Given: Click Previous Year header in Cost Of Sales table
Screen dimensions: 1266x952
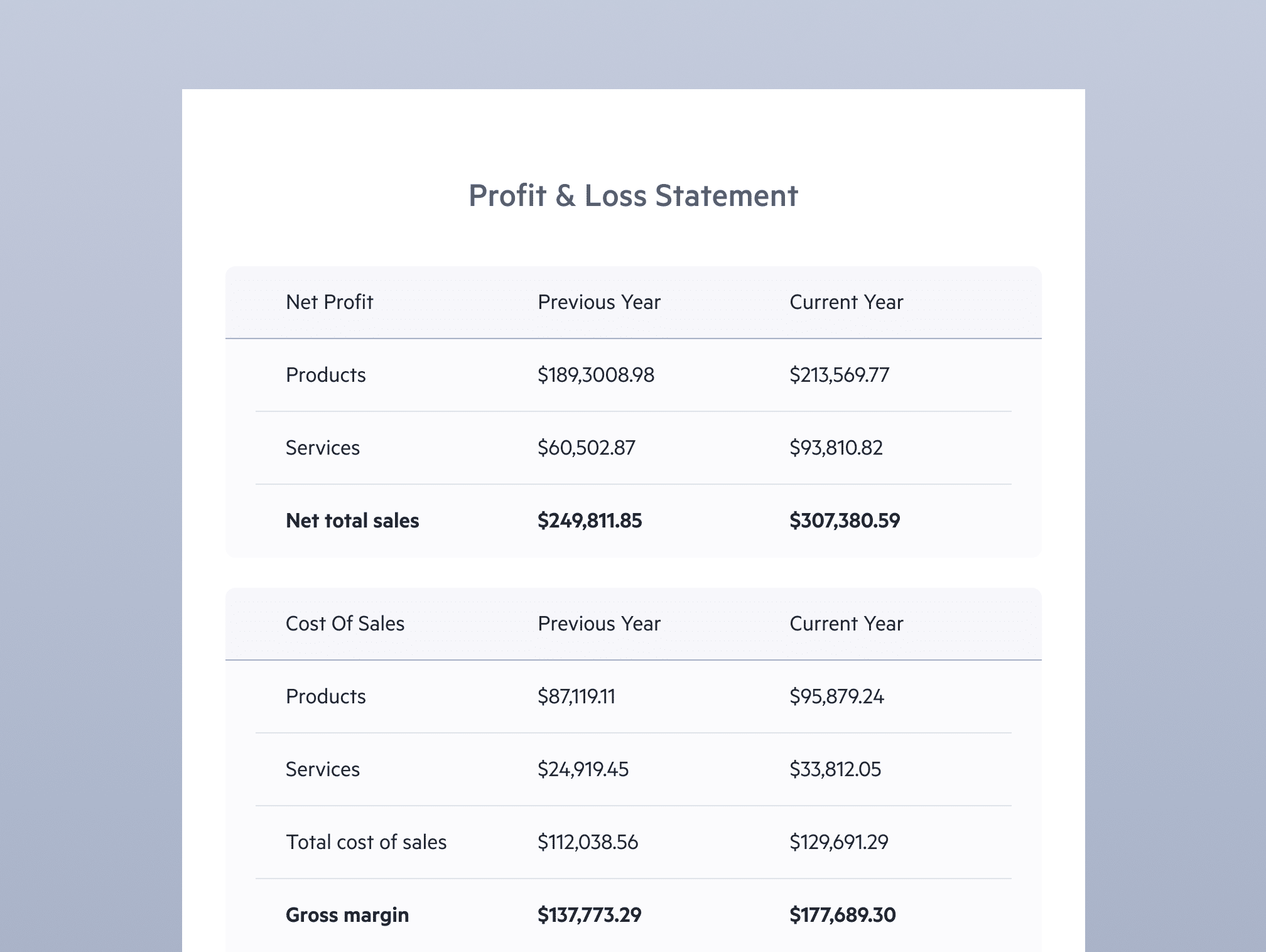Looking at the screenshot, I should (x=599, y=624).
